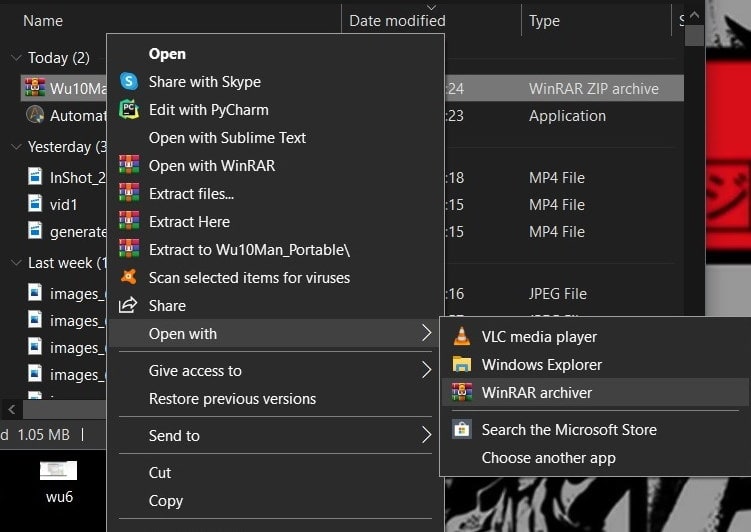Click MP4 File type in vid1 row

pyautogui.click(x=557, y=204)
